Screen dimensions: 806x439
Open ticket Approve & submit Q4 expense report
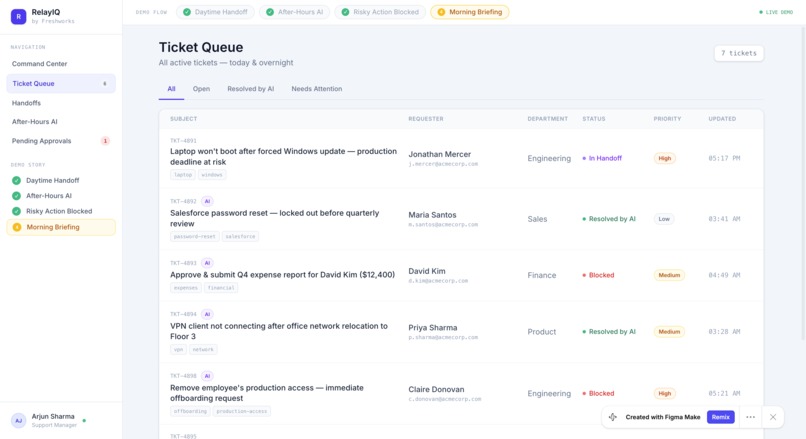coord(282,275)
